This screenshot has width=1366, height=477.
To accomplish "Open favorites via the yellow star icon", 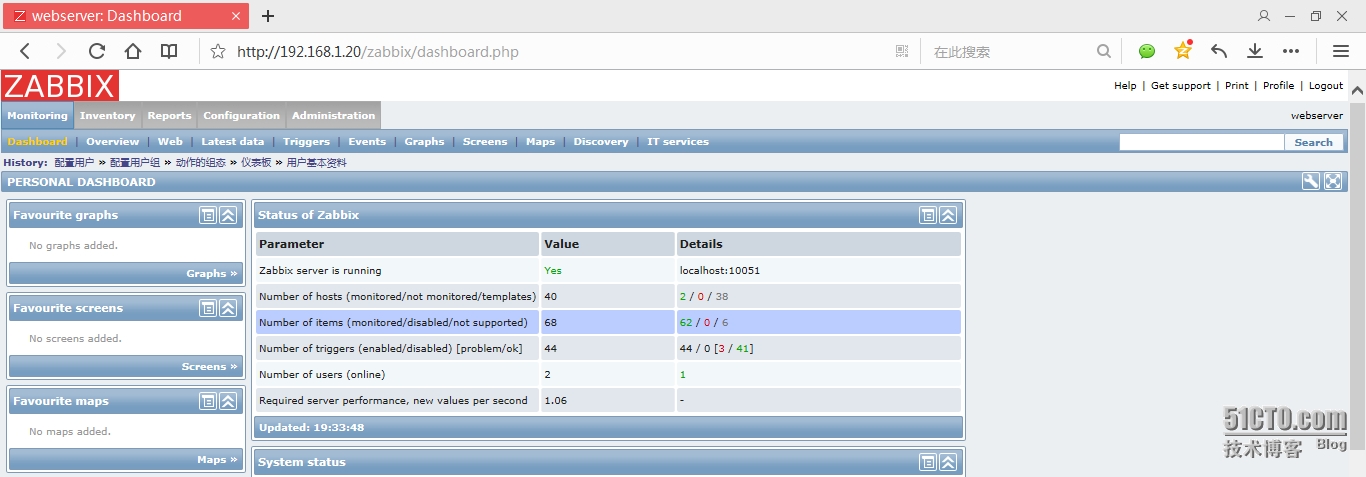I will point(1183,50).
